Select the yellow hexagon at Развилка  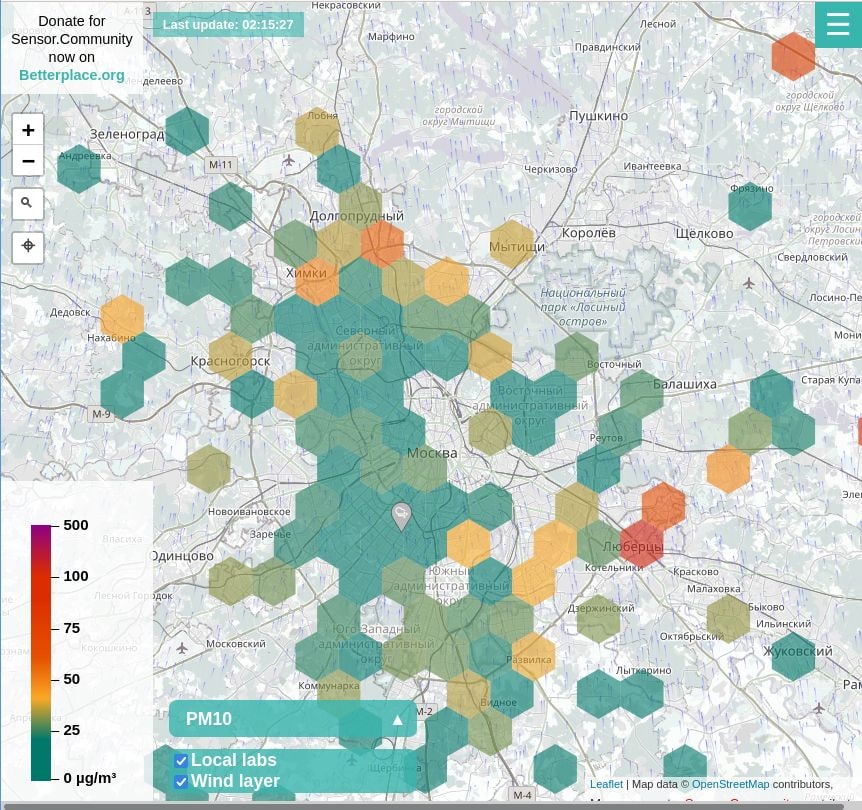point(533,657)
